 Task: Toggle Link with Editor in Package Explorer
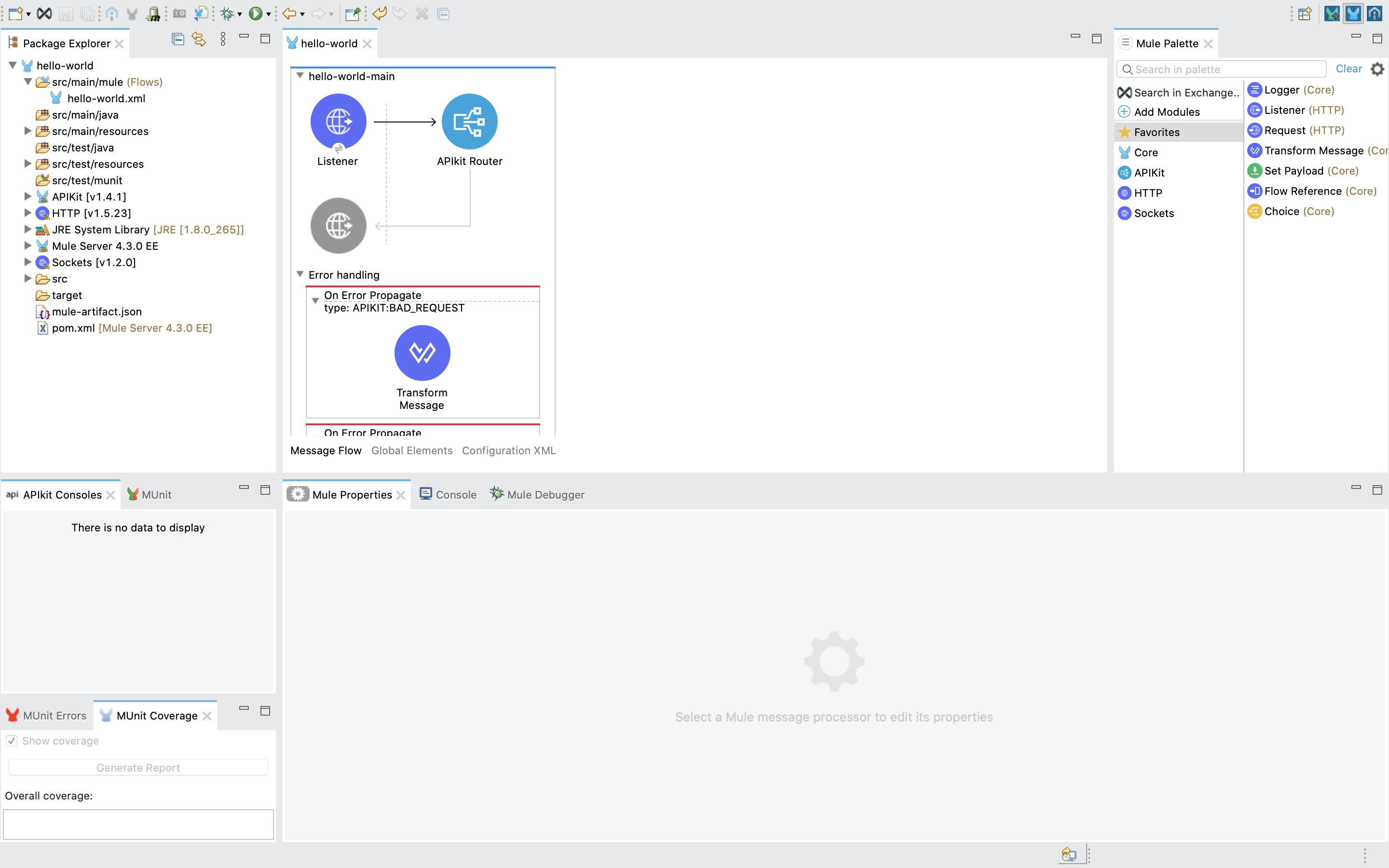pyautogui.click(x=199, y=39)
